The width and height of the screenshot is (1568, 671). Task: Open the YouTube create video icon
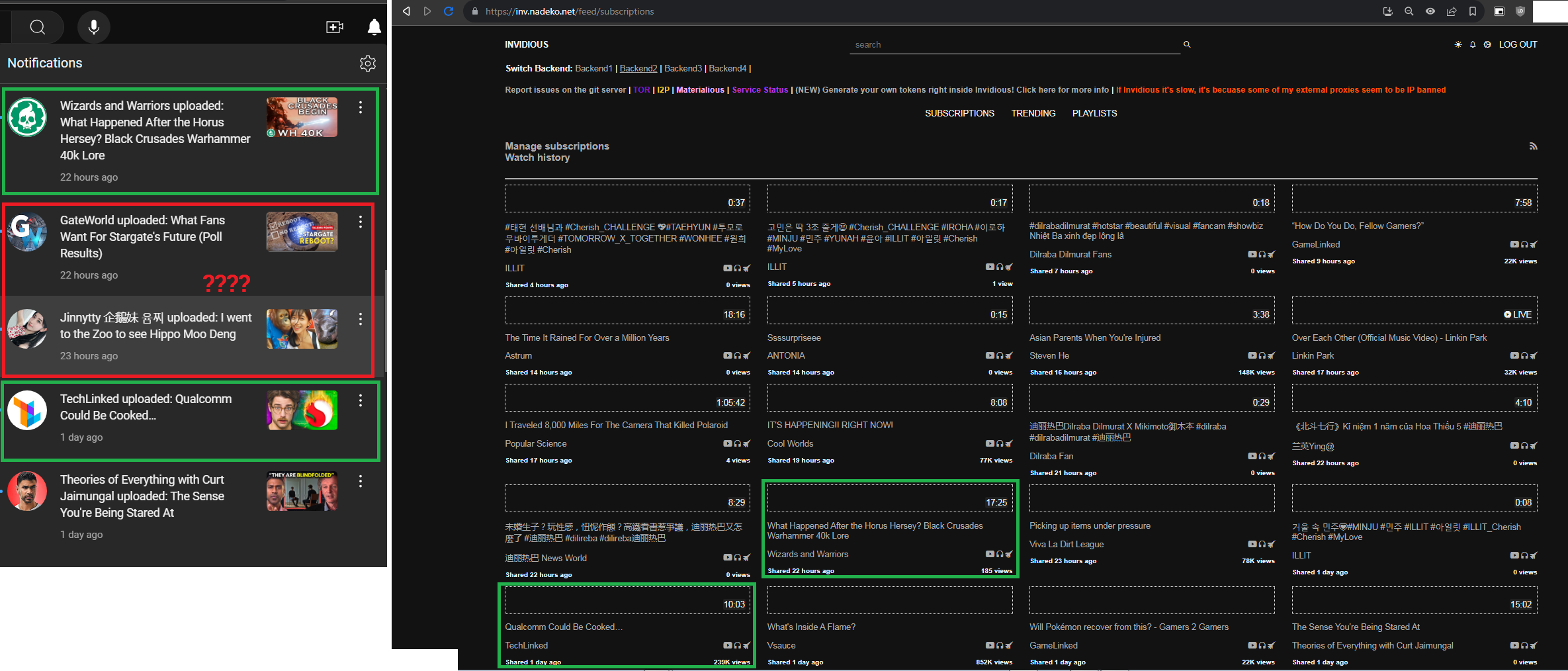335,27
